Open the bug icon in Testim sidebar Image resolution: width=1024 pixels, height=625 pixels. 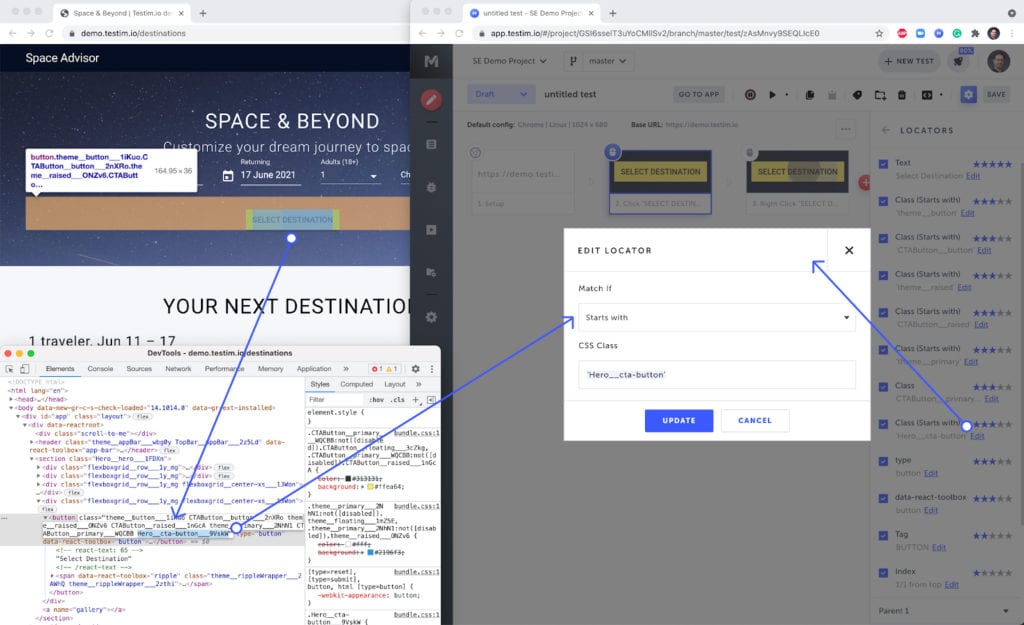[x=431, y=187]
